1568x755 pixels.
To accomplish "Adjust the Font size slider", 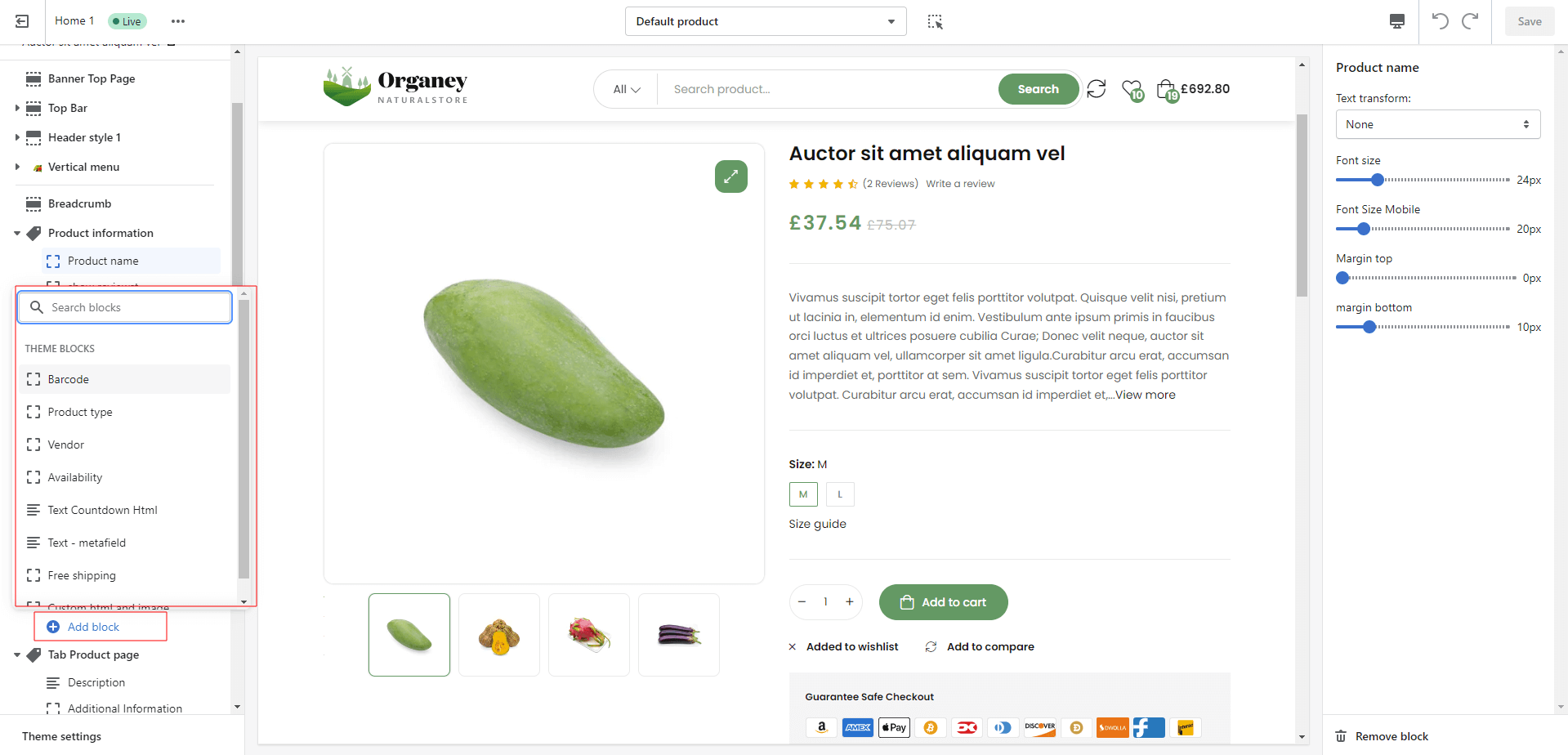I will [x=1378, y=180].
